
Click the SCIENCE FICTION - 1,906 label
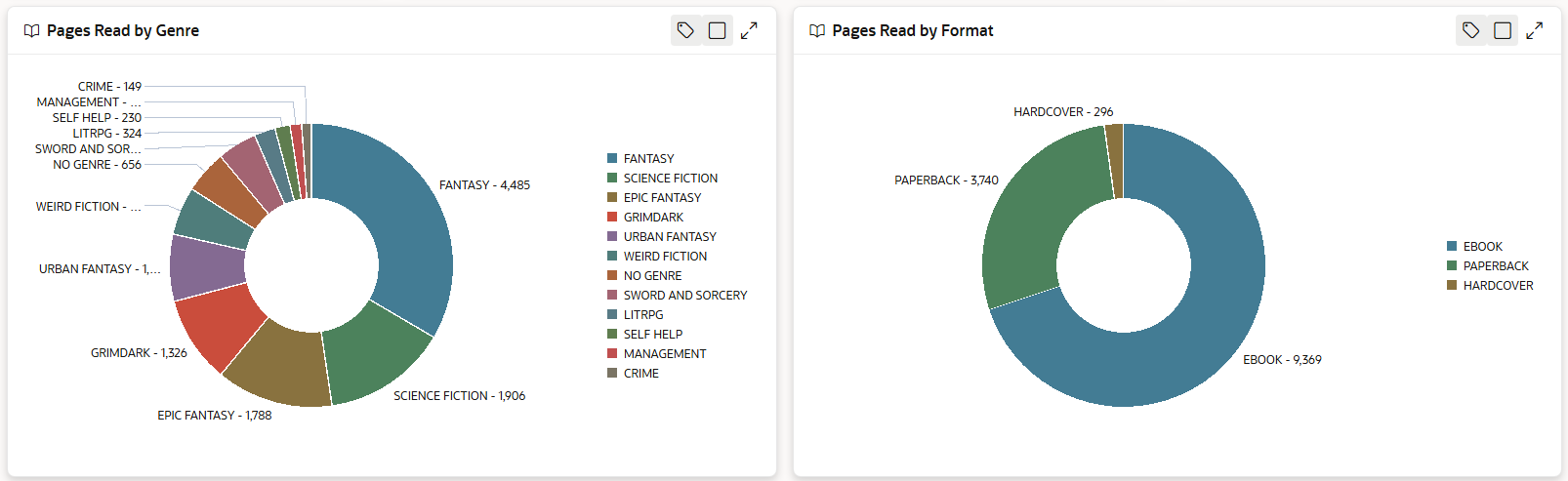459,395
